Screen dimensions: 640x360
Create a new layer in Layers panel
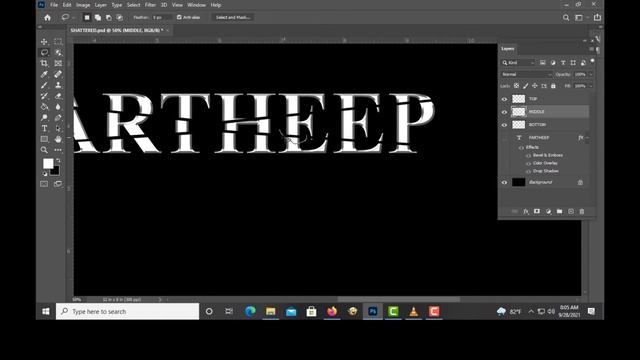point(571,211)
